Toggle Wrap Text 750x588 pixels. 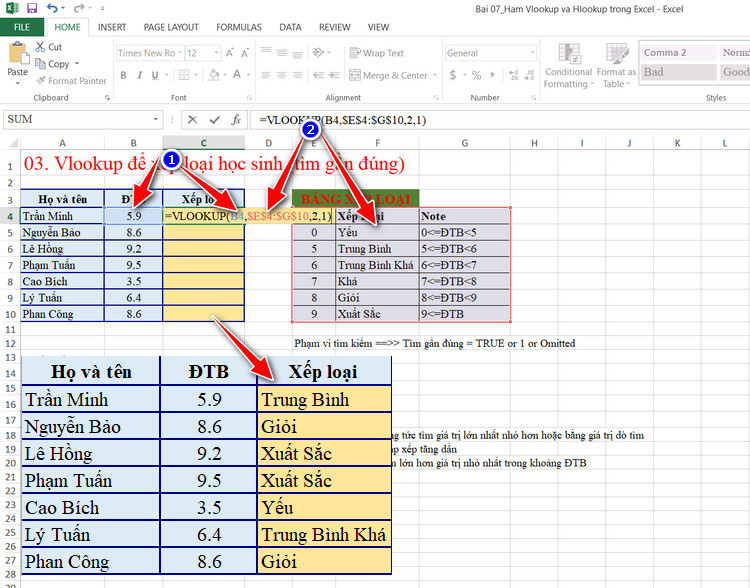(376, 53)
